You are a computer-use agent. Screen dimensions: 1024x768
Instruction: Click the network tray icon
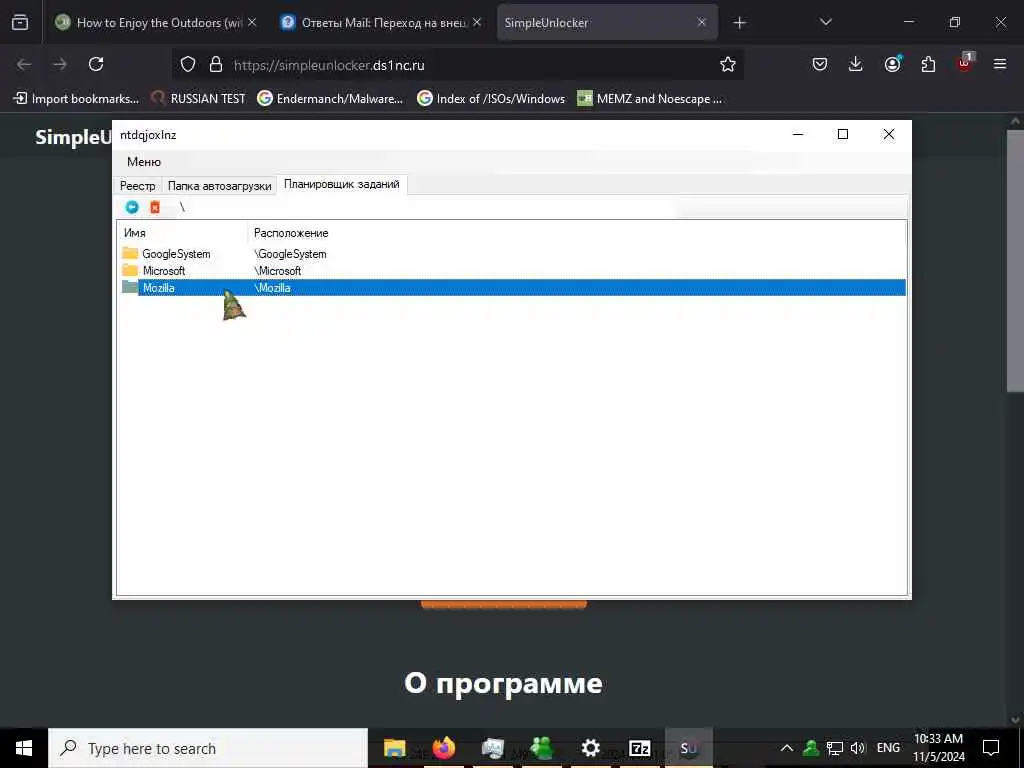(x=835, y=748)
